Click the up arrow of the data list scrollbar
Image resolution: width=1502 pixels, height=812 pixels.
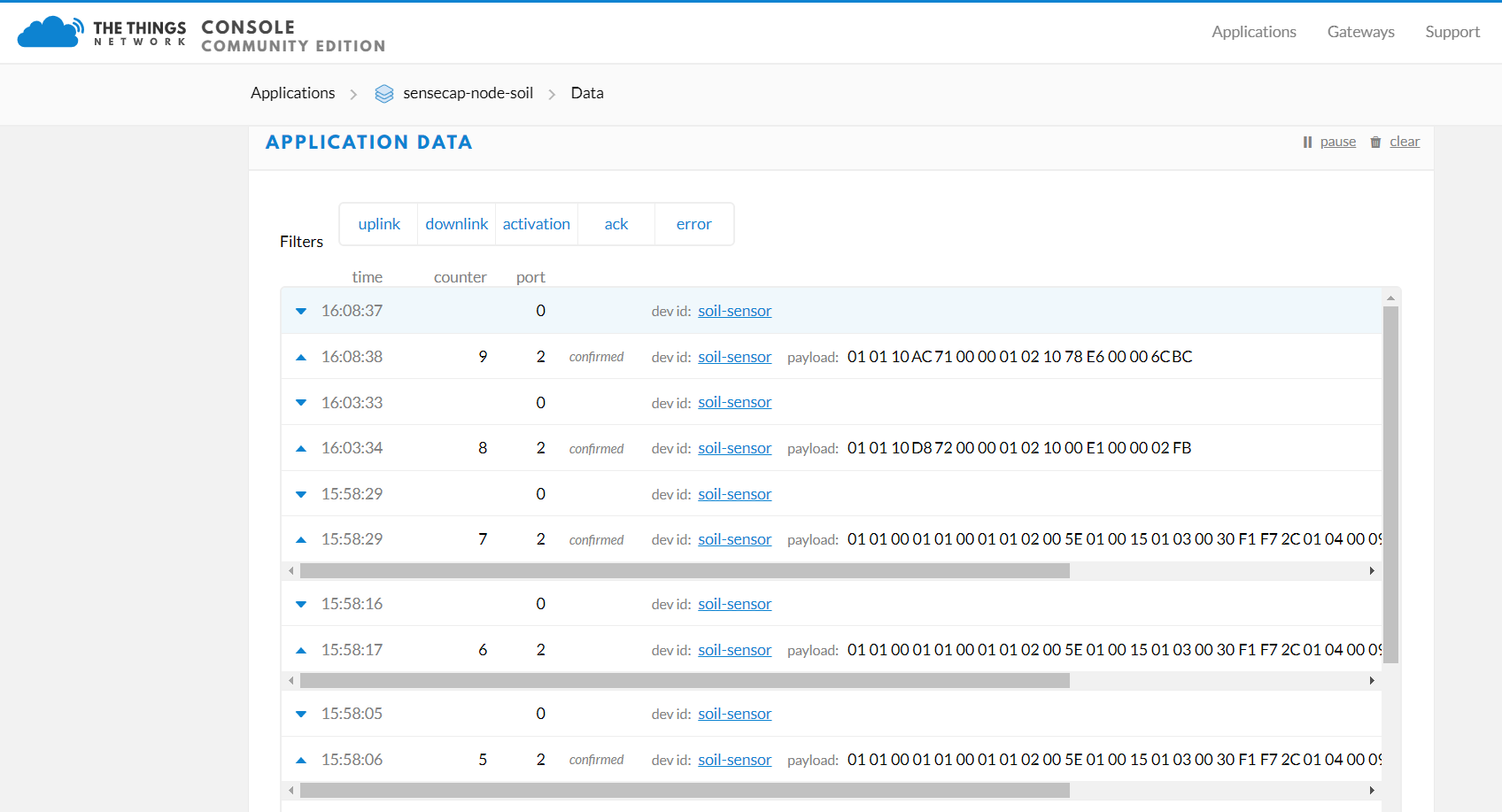pos(1390,298)
